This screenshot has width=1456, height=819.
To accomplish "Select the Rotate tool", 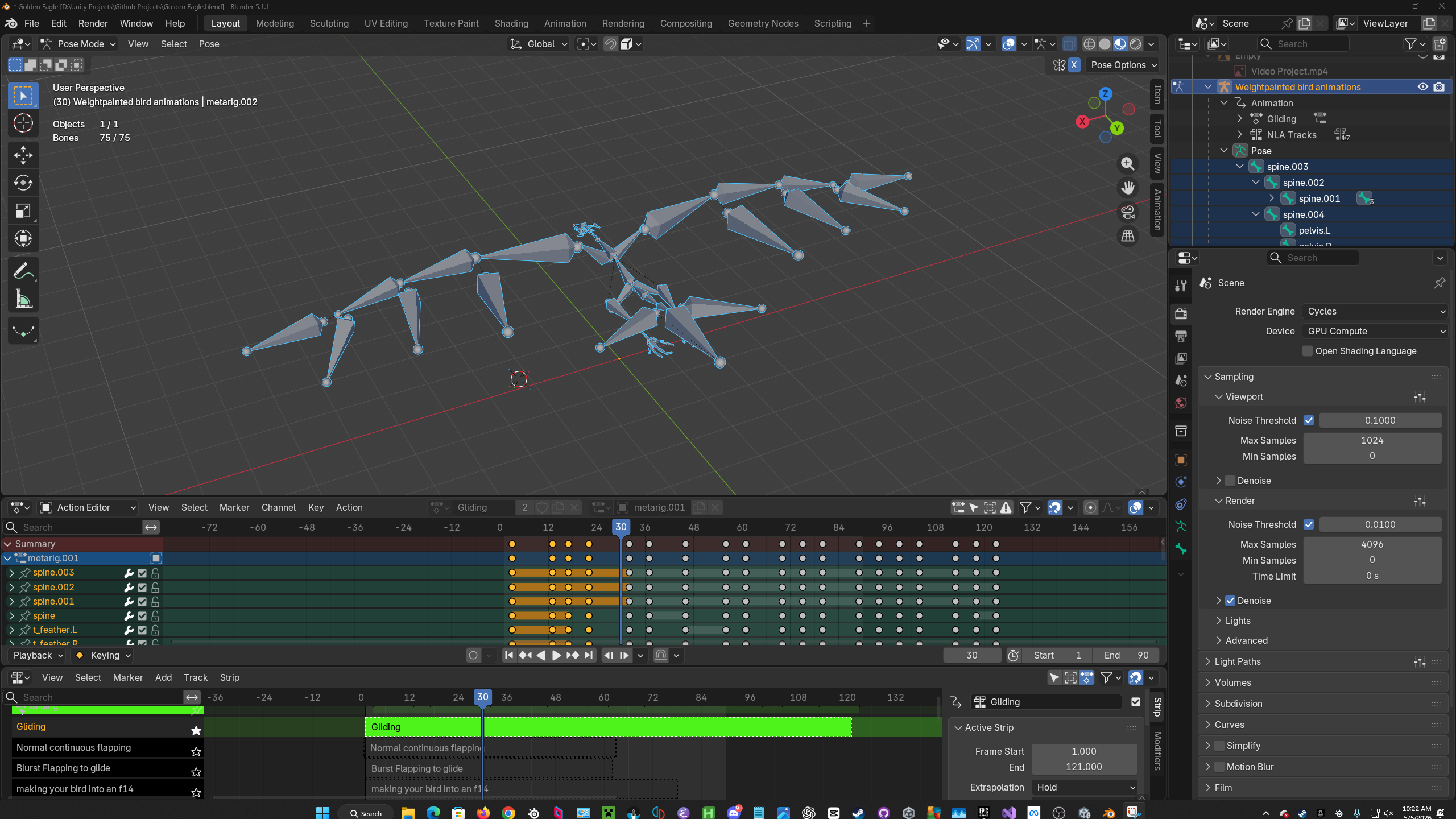I will [x=23, y=183].
